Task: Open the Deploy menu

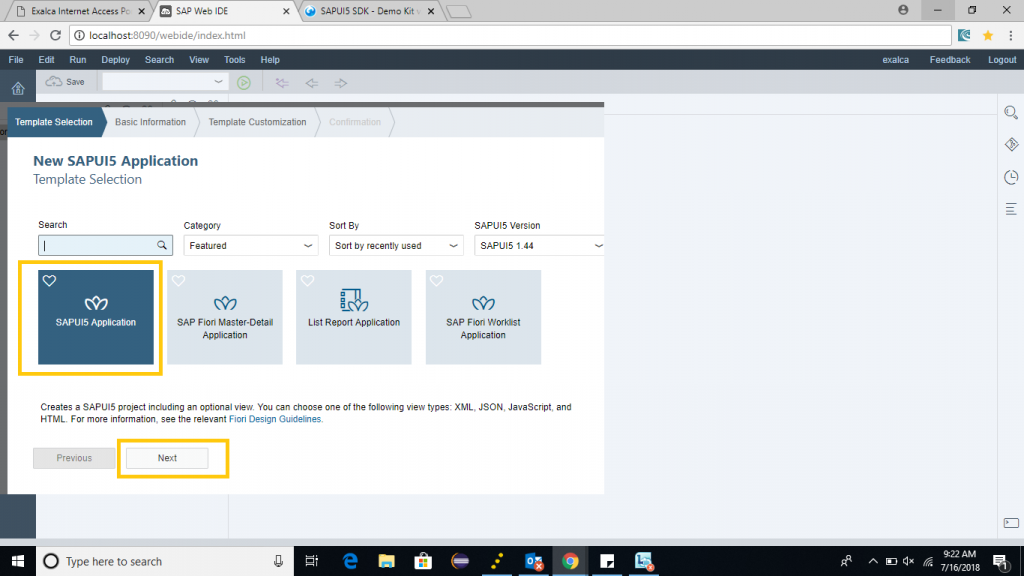Action: (x=116, y=59)
